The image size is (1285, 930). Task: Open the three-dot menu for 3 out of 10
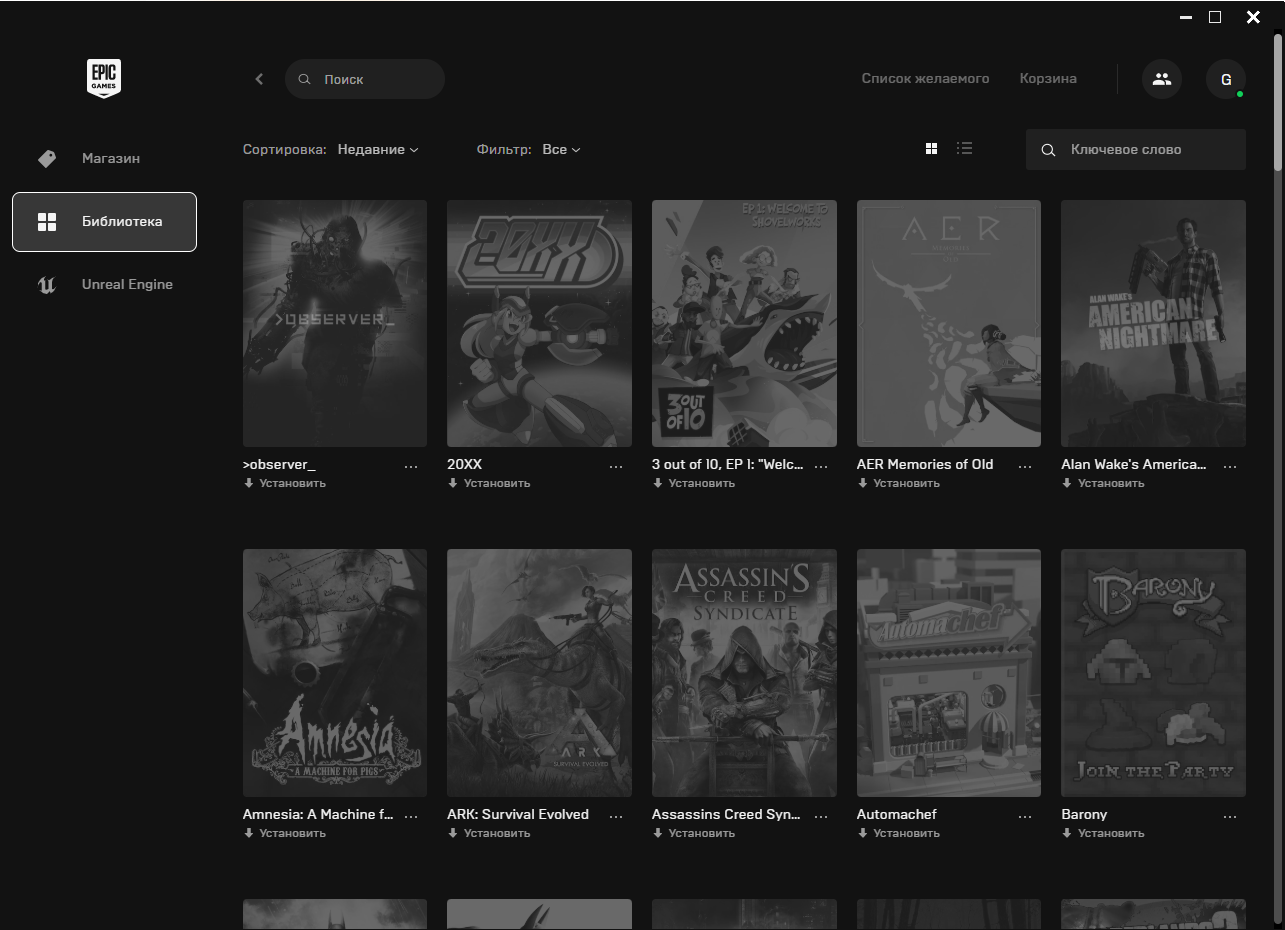coord(821,466)
